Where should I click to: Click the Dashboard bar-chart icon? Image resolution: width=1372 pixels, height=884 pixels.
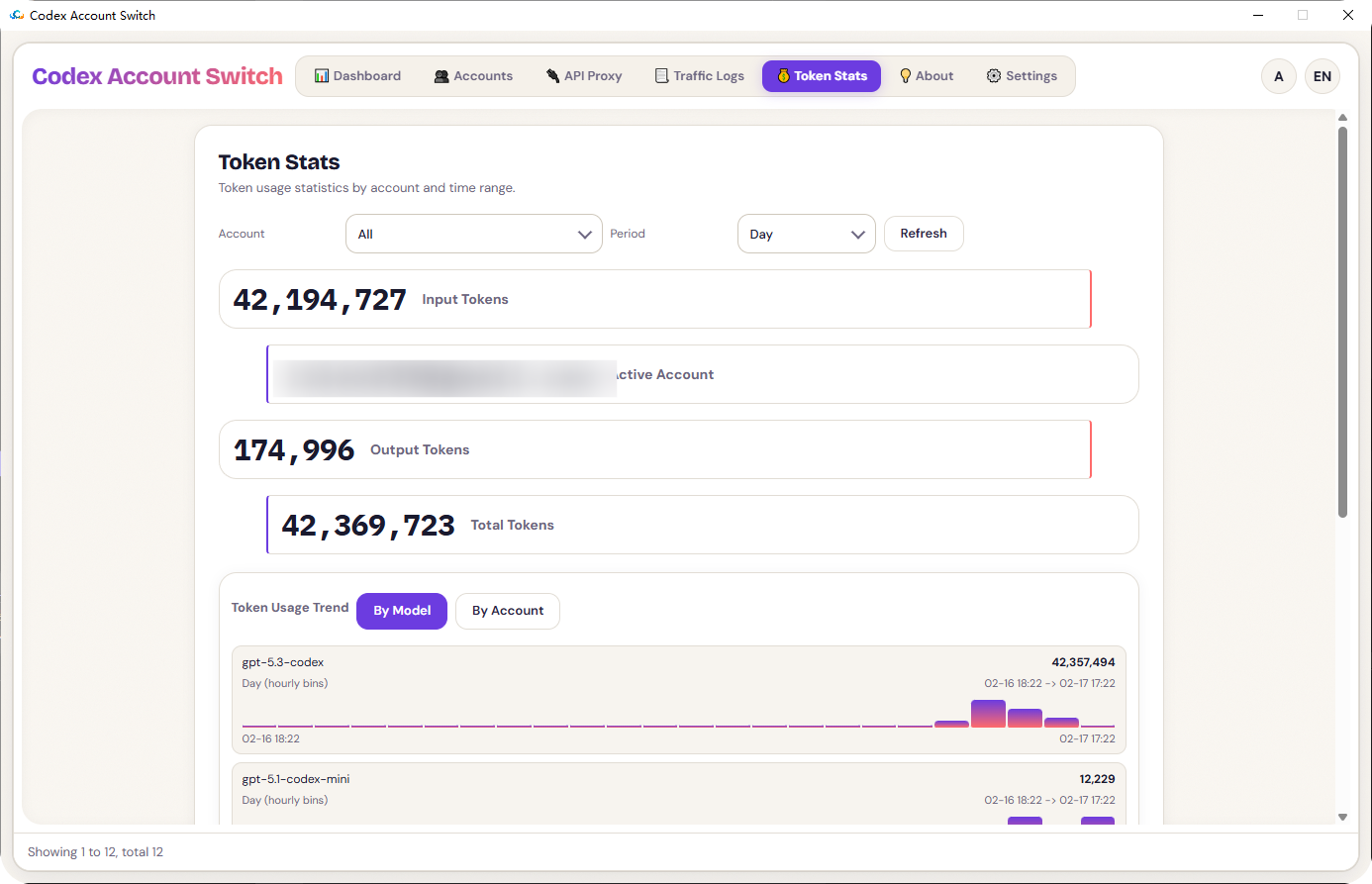pyautogui.click(x=321, y=75)
